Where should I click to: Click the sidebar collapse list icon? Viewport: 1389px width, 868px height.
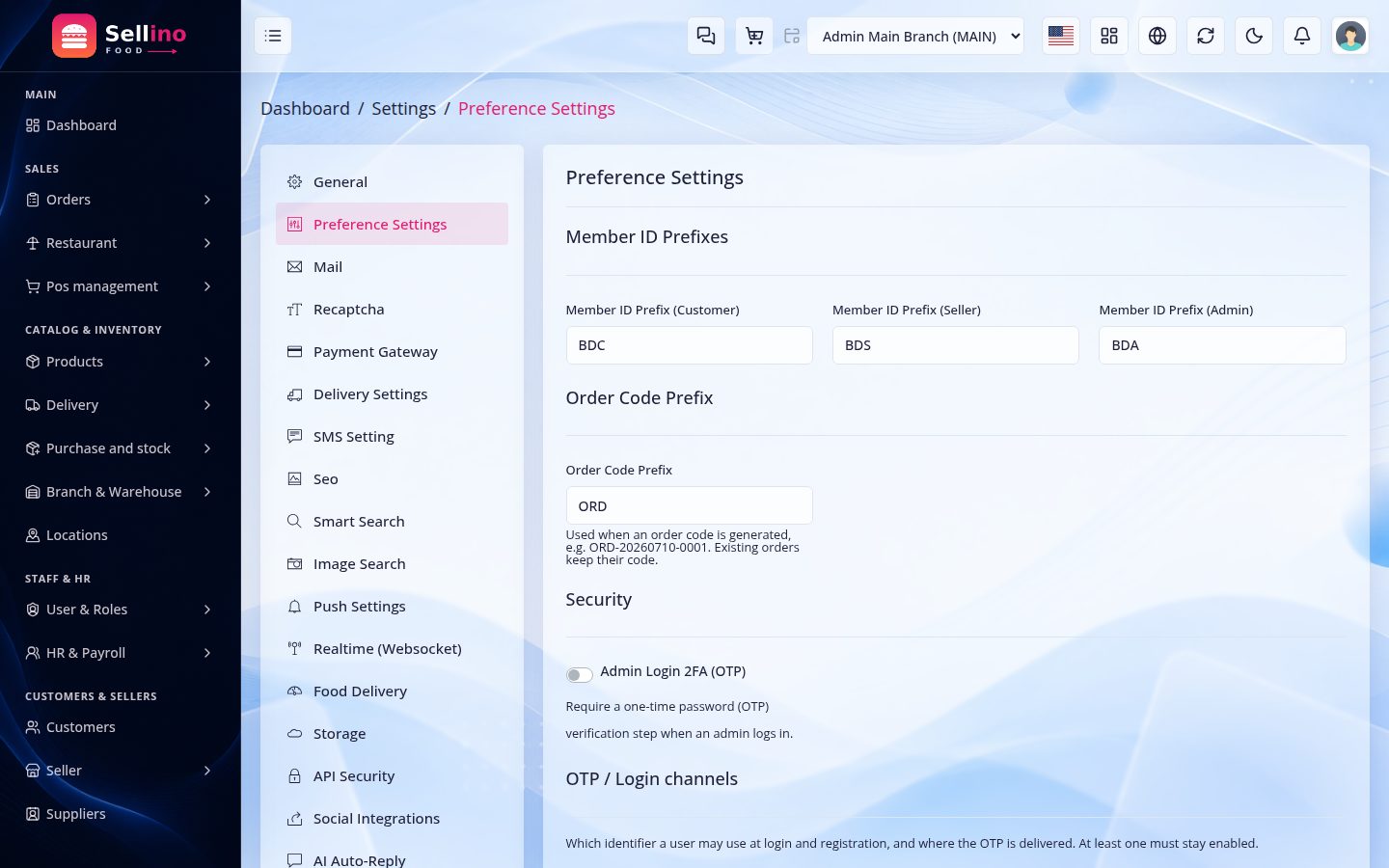click(x=273, y=36)
